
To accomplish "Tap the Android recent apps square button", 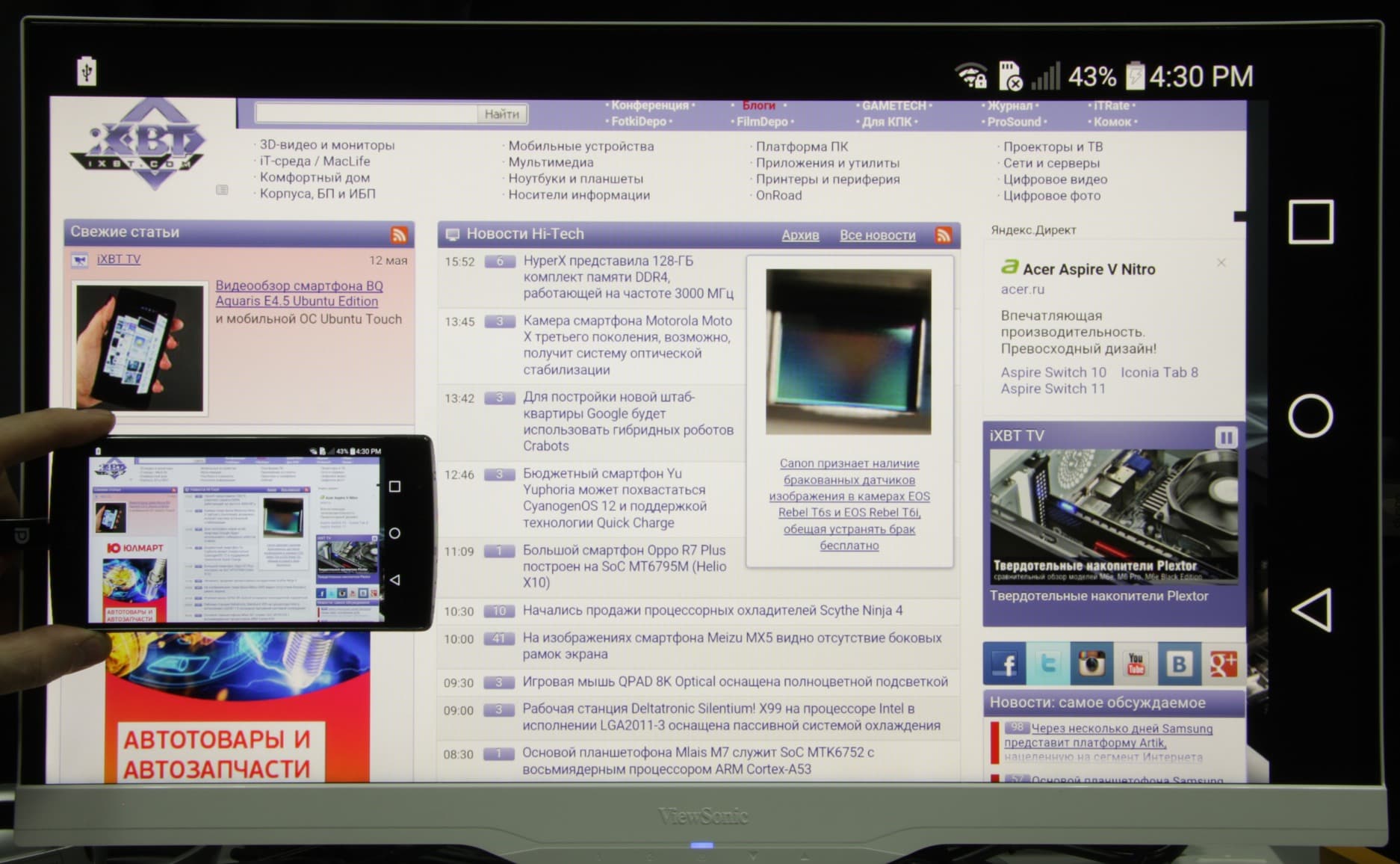I will [1310, 221].
